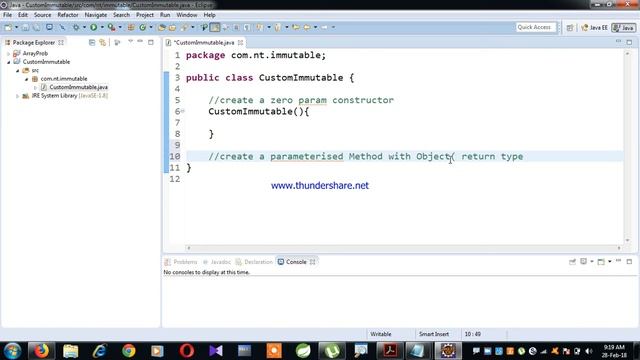The width and height of the screenshot is (640, 360).
Task: Click the Next Annotation toolbar icon
Action: coord(260,27)
